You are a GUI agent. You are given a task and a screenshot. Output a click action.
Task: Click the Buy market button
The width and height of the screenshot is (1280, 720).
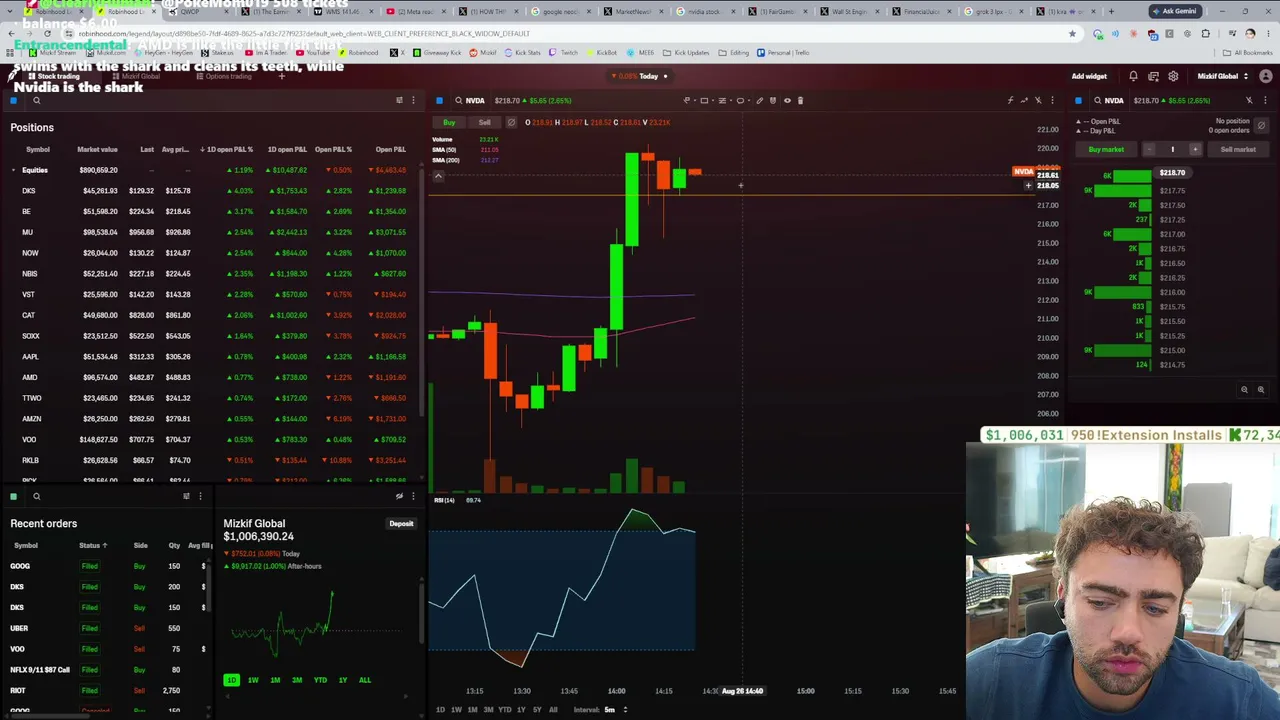(x=1106, y=149)
